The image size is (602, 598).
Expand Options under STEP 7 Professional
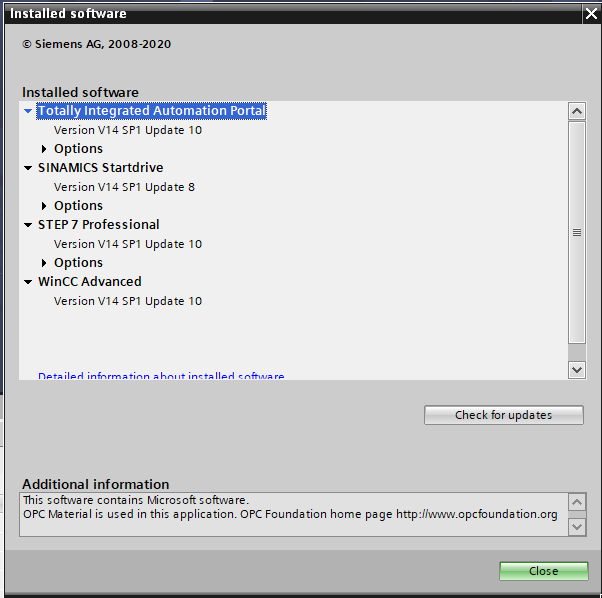click(44, 263)
